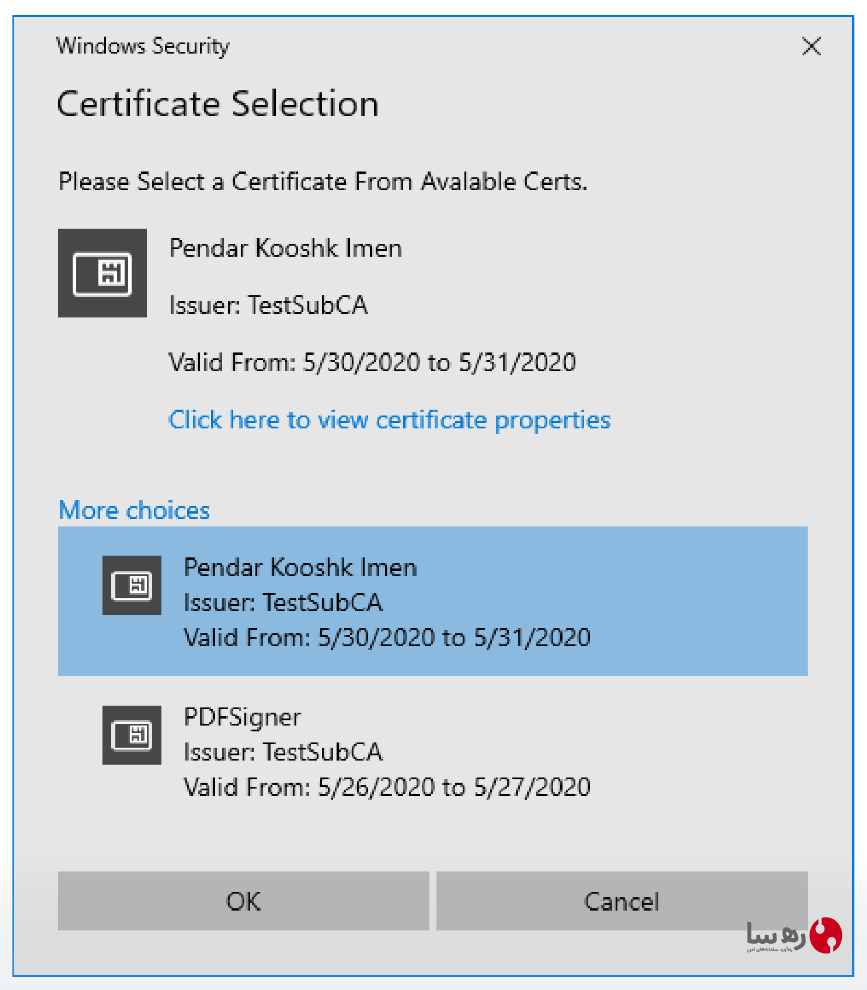Image resolution: width=867 pixels, height=990 pixels.
Task: Click the PDFSigner row's Issuer: TestSubCA line
Action: [283, 752]
